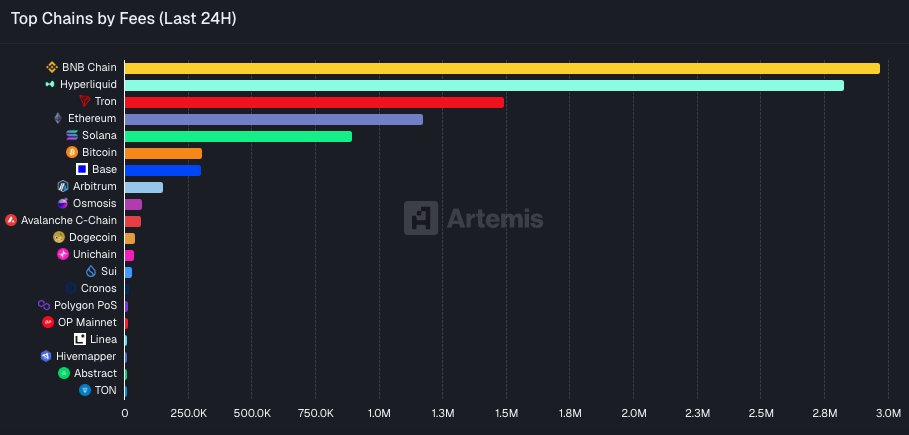
Task: Click the Base square icon
Action: [x=82, y=169]
